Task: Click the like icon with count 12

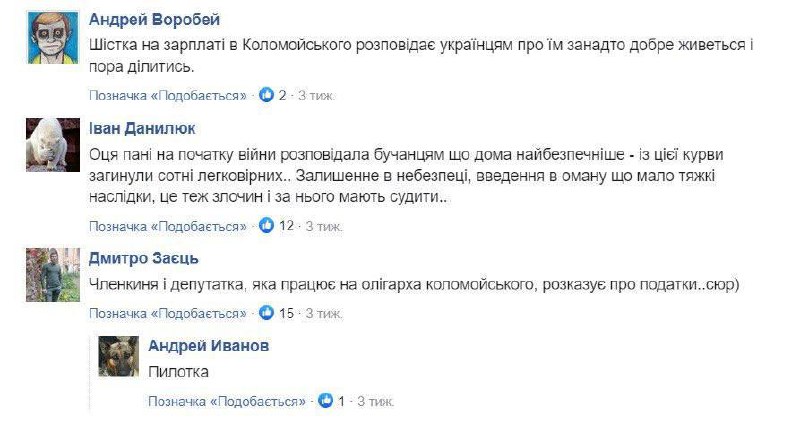Action: click(267, 226)
